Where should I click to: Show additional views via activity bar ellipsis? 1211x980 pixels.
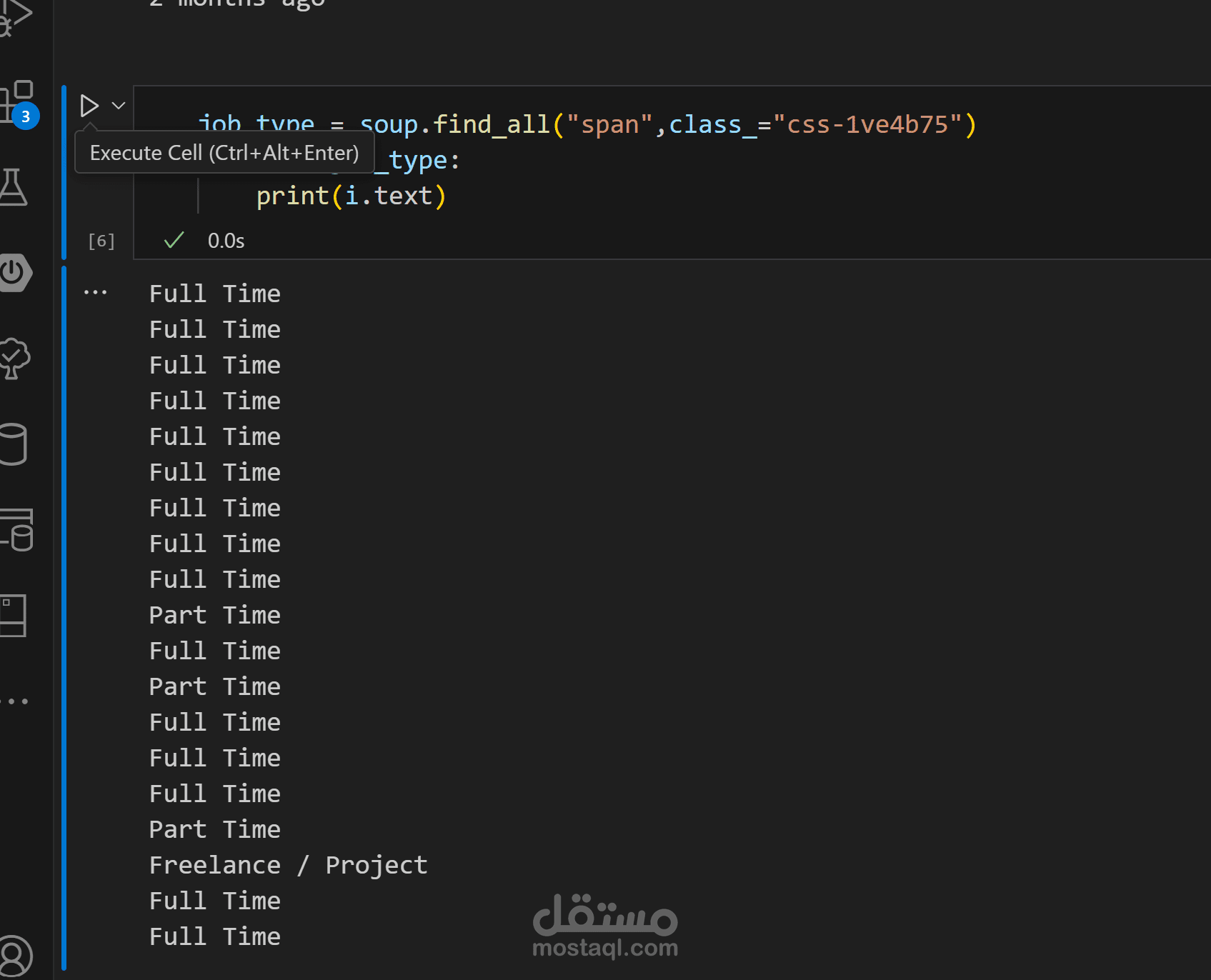click(x=16, y=701)
